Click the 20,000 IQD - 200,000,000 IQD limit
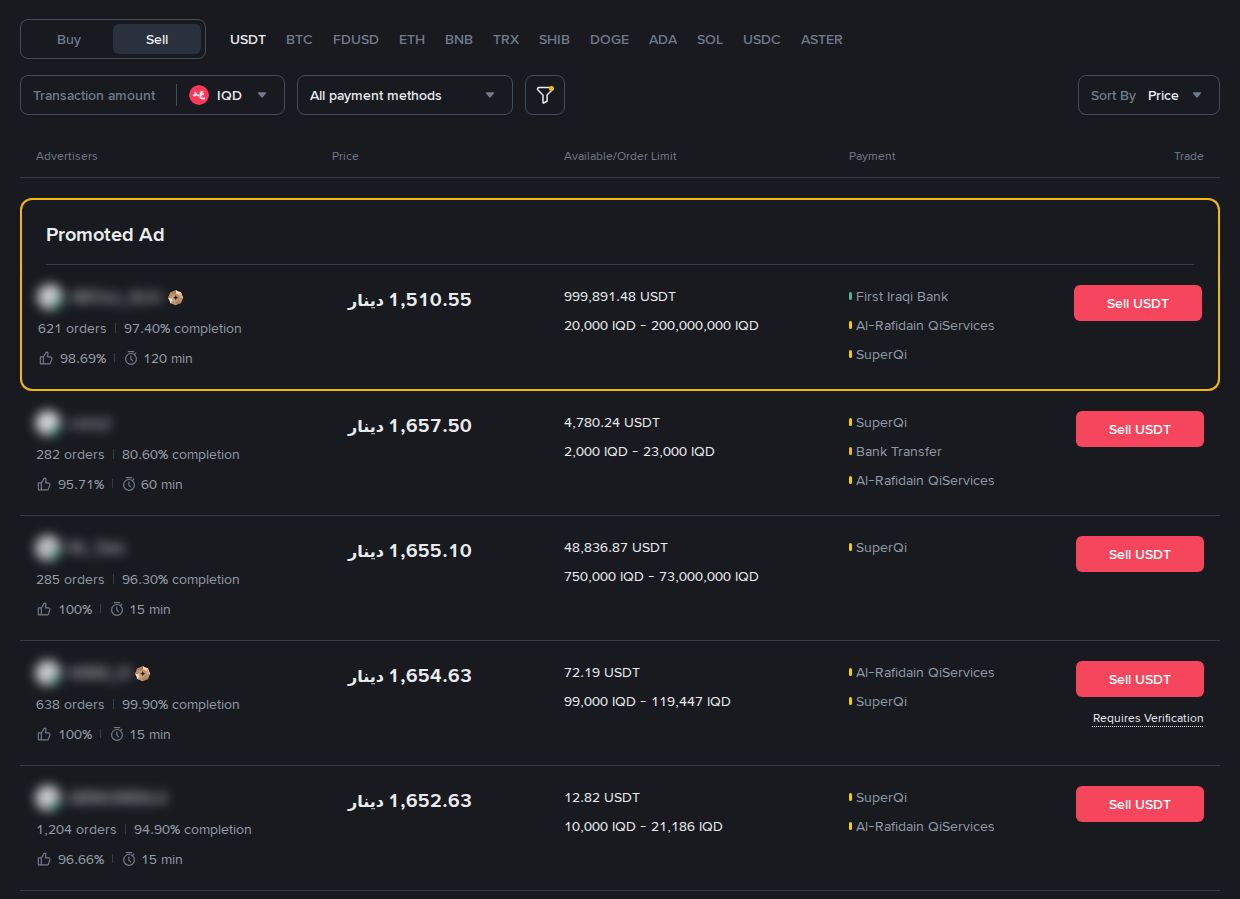This screenshot has width=1240, height=899. point(661,325)
